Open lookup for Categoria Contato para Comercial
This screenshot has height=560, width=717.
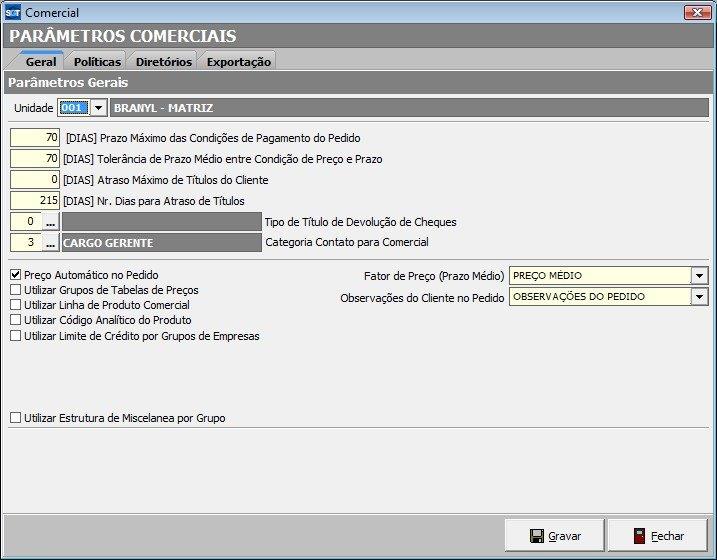[x=51, y=242]
